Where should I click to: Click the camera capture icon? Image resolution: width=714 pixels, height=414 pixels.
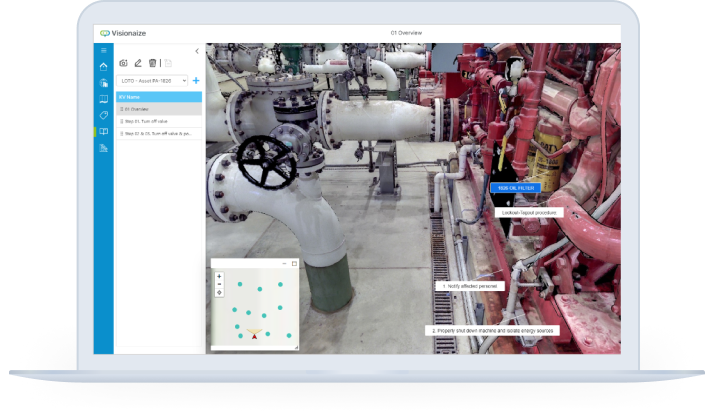(x=124, y=63)
